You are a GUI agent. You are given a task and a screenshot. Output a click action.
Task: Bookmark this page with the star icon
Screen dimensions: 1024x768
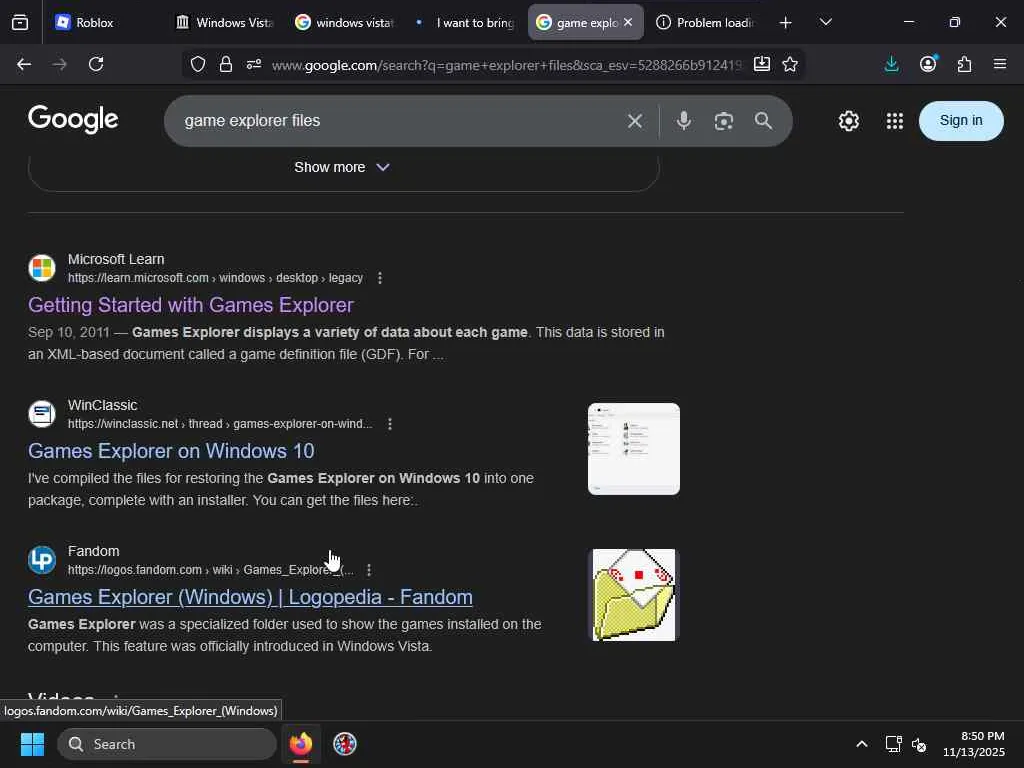[790, 64]
